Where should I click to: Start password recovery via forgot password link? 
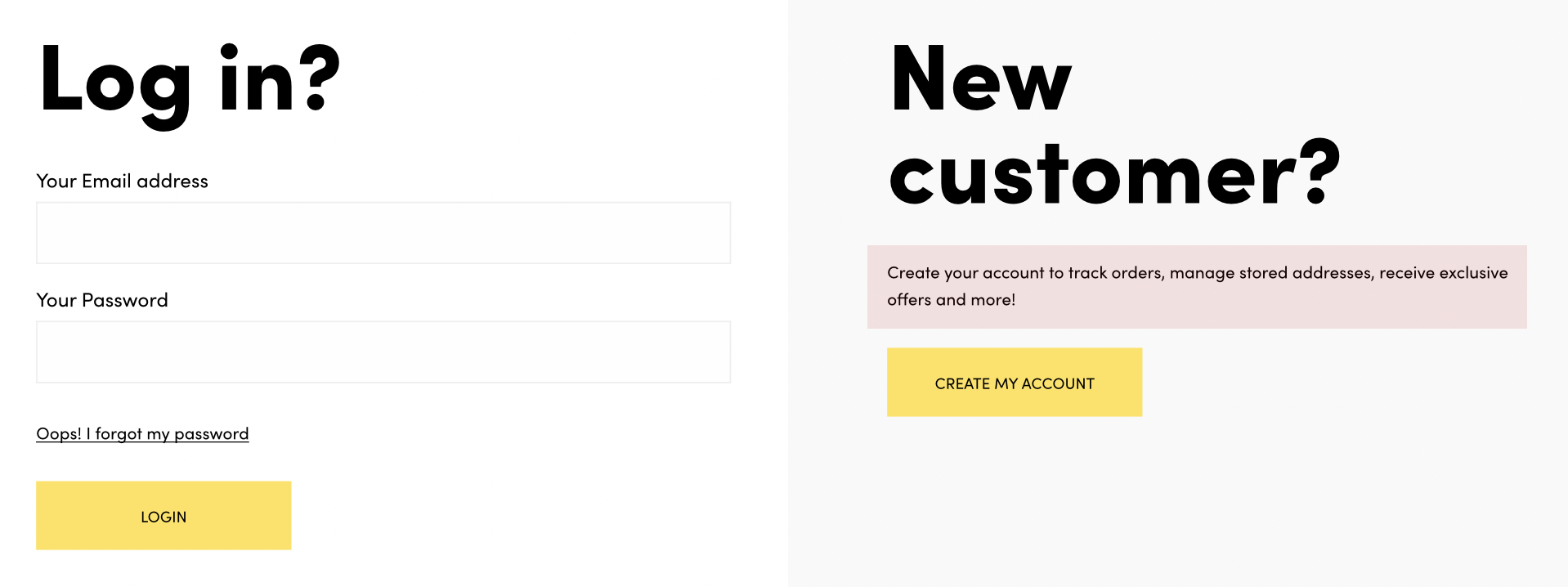tap(142, 434)
